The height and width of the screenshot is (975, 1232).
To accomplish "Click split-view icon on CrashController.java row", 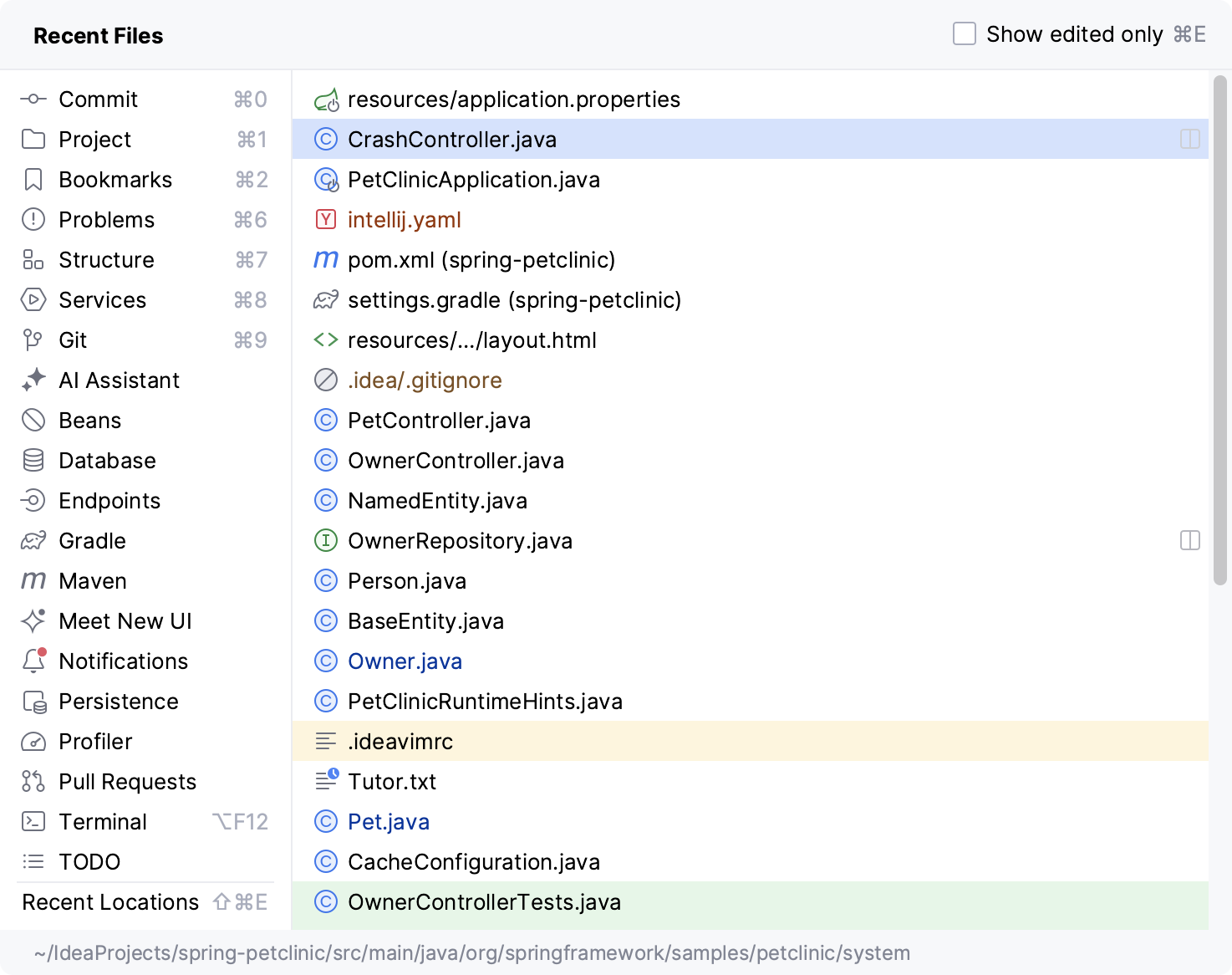I will coord(1190,140).
